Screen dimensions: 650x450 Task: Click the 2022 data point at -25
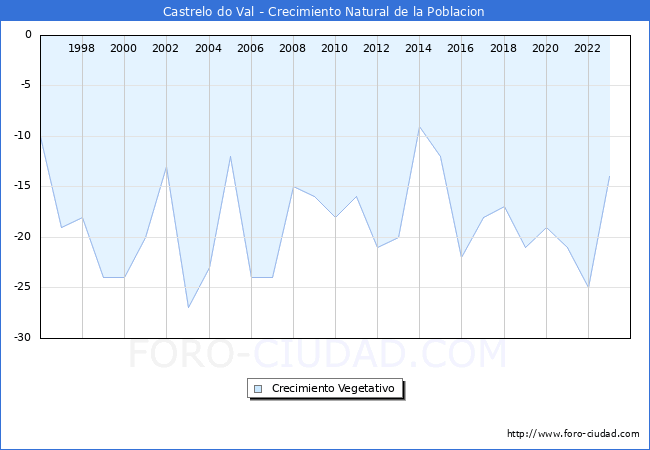[x=588, y=287]
